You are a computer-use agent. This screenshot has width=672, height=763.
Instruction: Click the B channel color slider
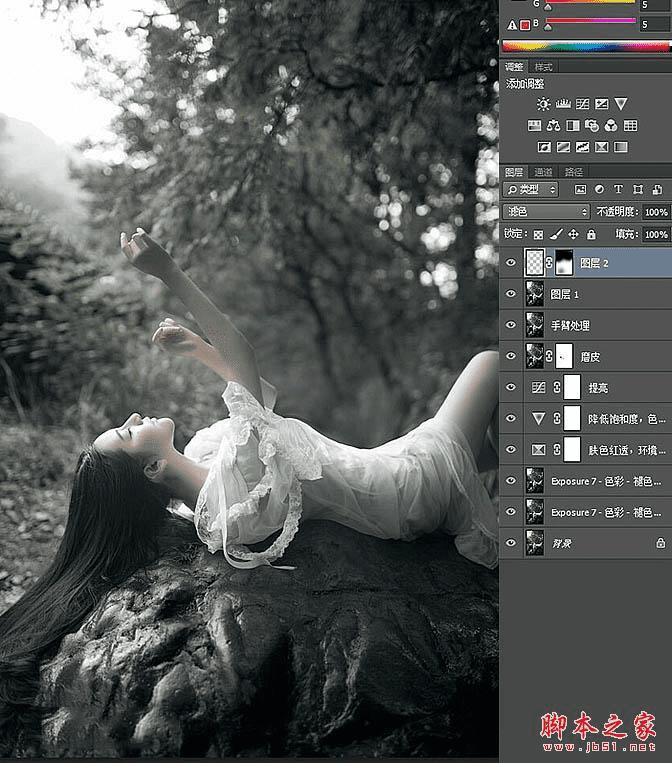coord(591,21)
